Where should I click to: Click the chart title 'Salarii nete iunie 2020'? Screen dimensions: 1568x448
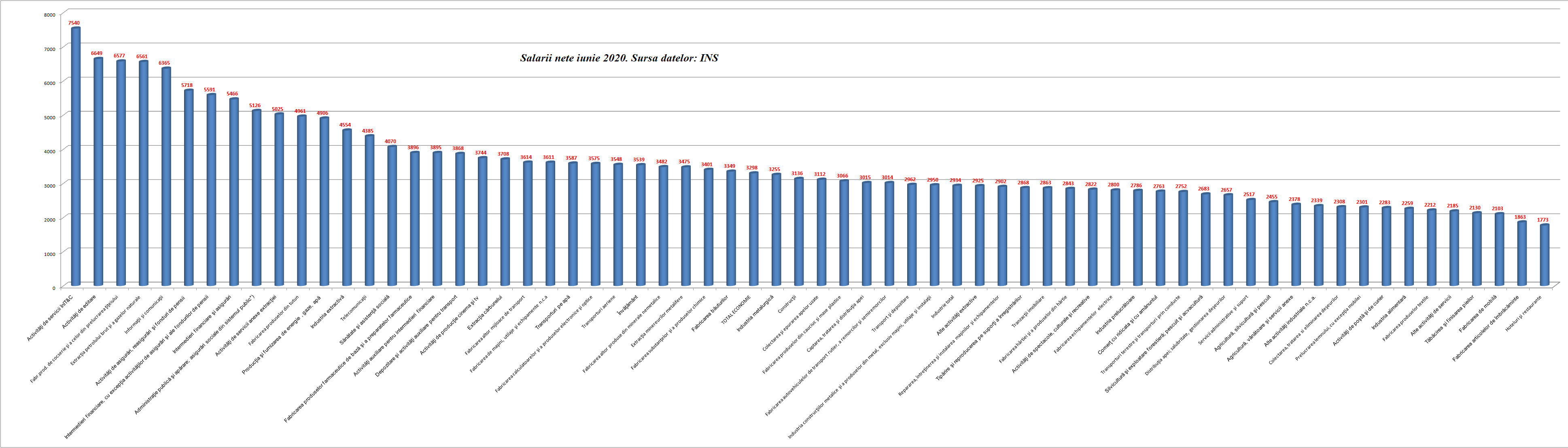pyautogui.click(x=619, y=58)
